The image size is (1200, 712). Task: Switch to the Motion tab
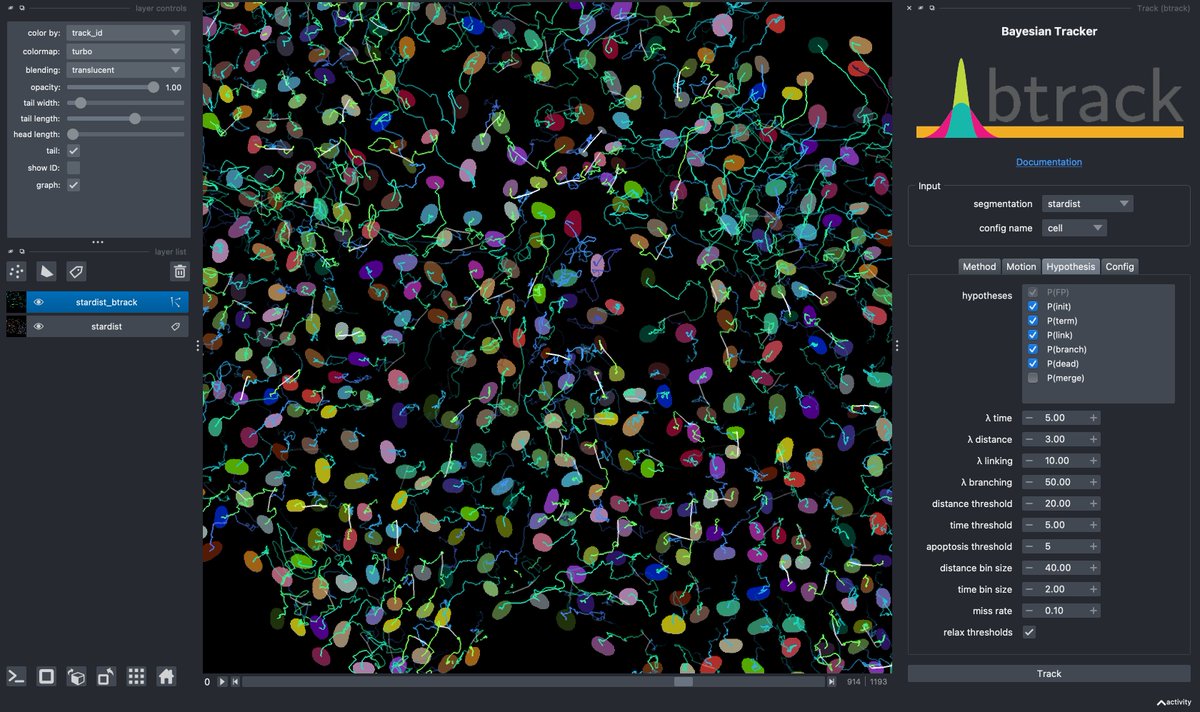(1020, 266)
